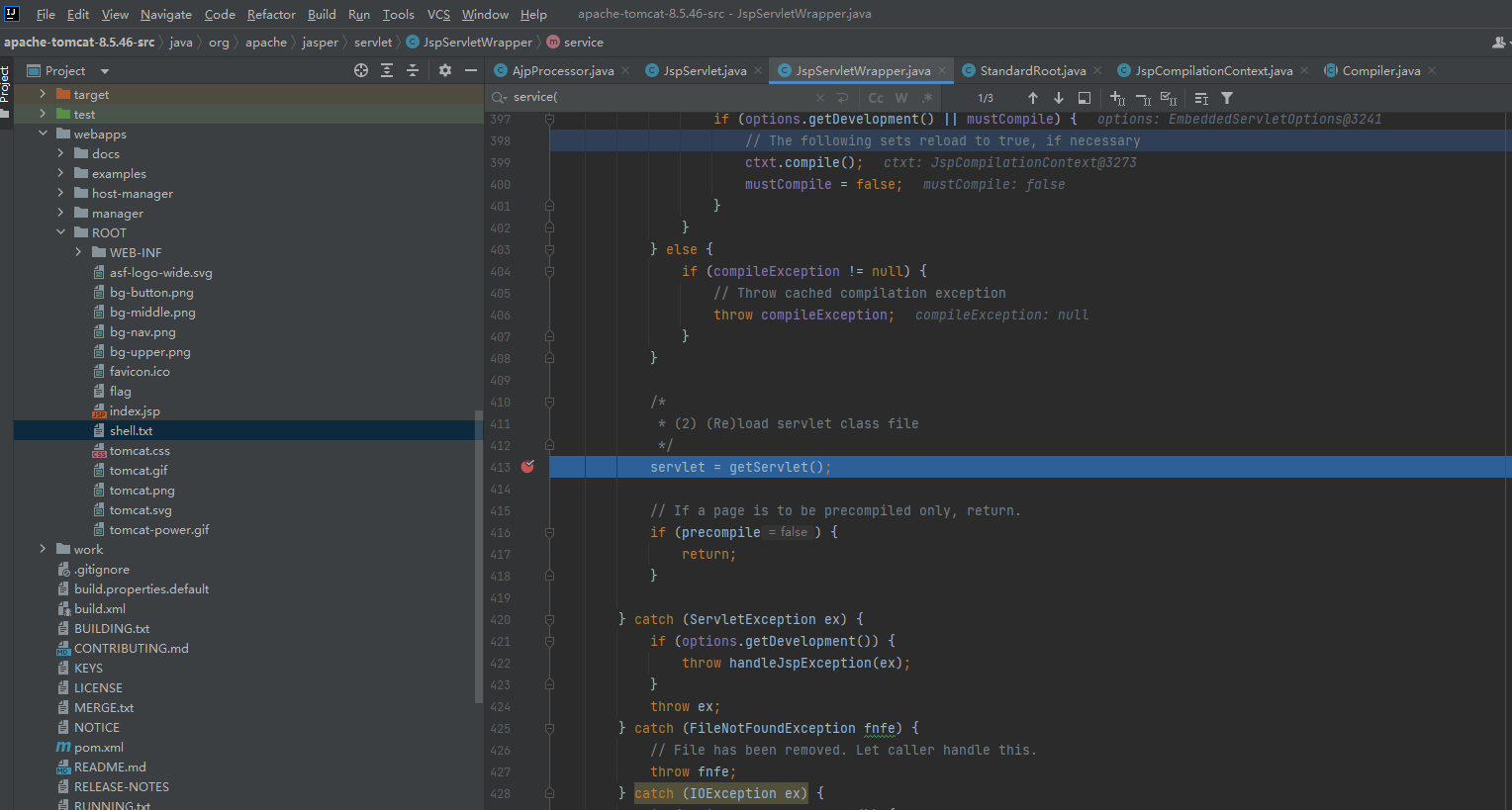The height and width of the screenshot is (810, 1512).
Task: Switch to JspServlet.java tab
Action: tap(705, 70)
